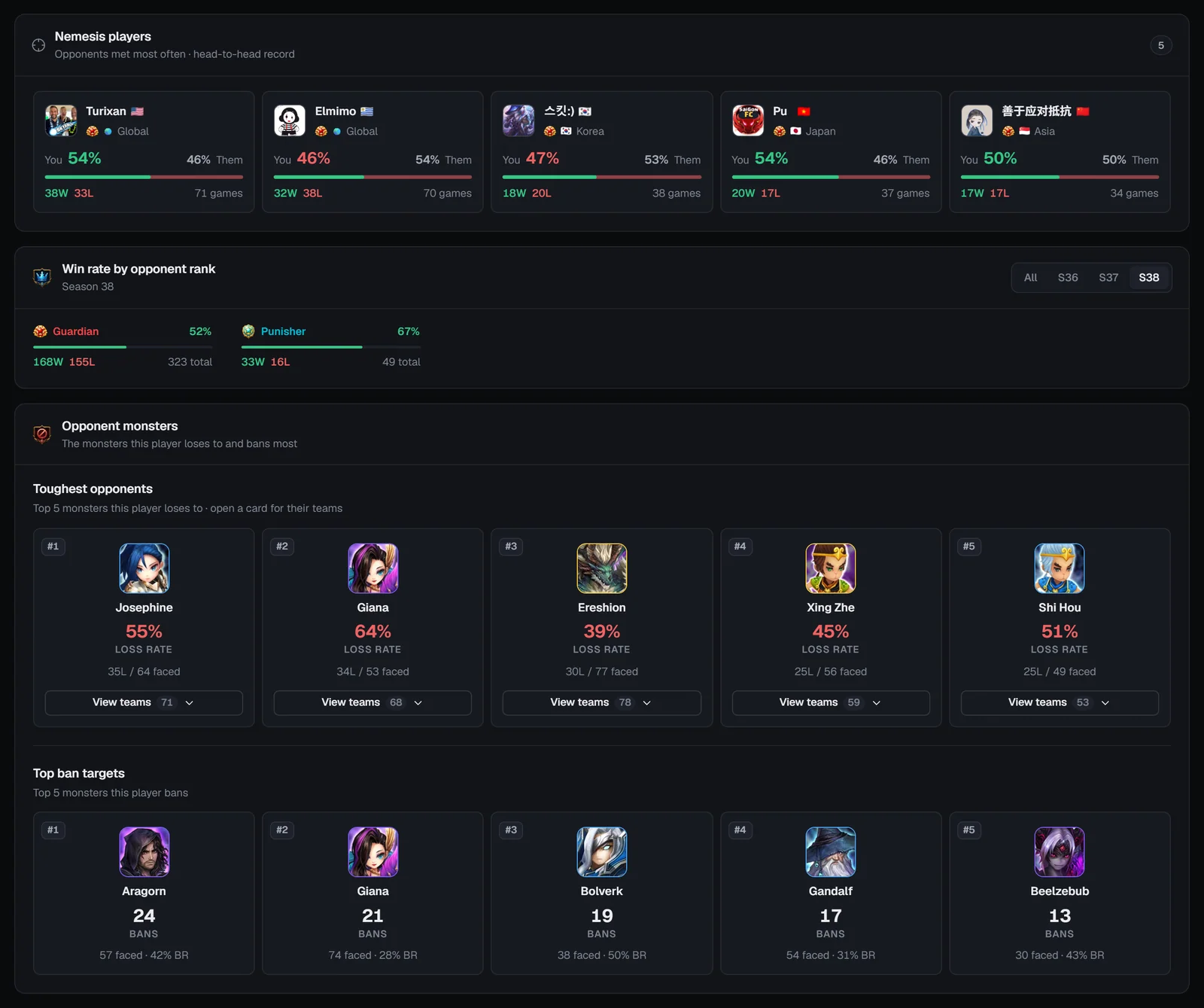The width and height of the screenshot is (1204, 1008).
Task: Click the Punisher rank label
Action: point(283,331)
